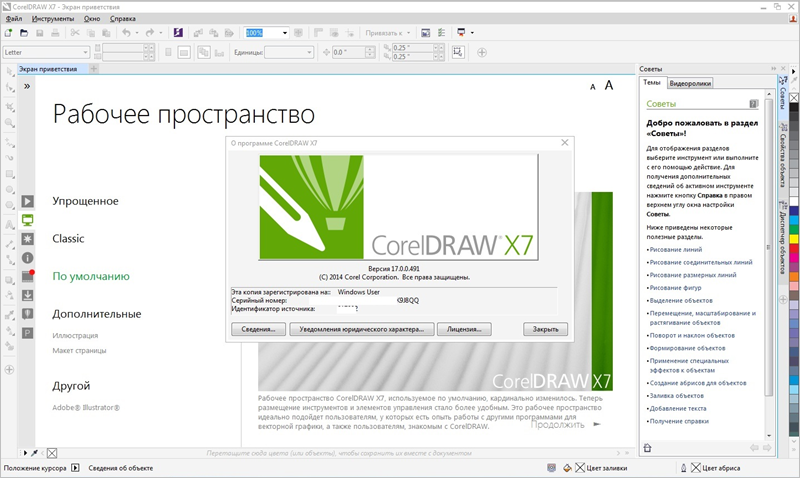This screenshot has width=800, height=478.
Task: Click the add page plus circle icon
Action: point(482,53)
